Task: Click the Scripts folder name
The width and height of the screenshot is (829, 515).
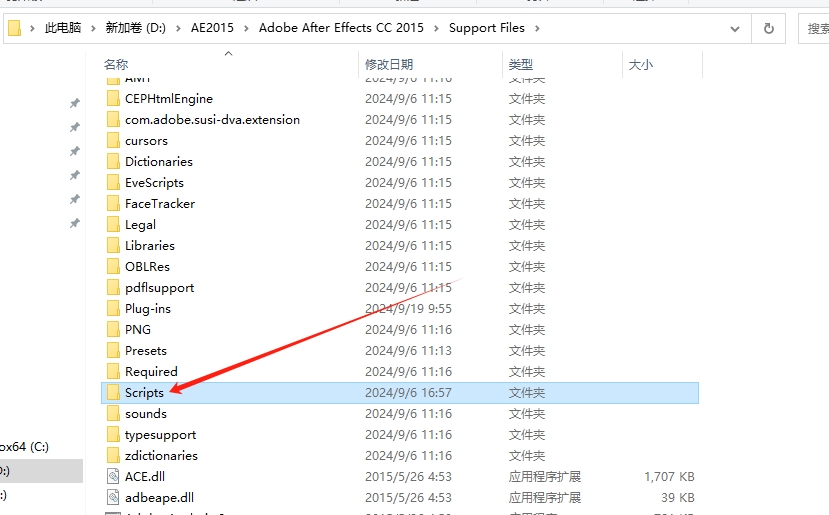Action: pyautogui.click(x=144, y=392)
